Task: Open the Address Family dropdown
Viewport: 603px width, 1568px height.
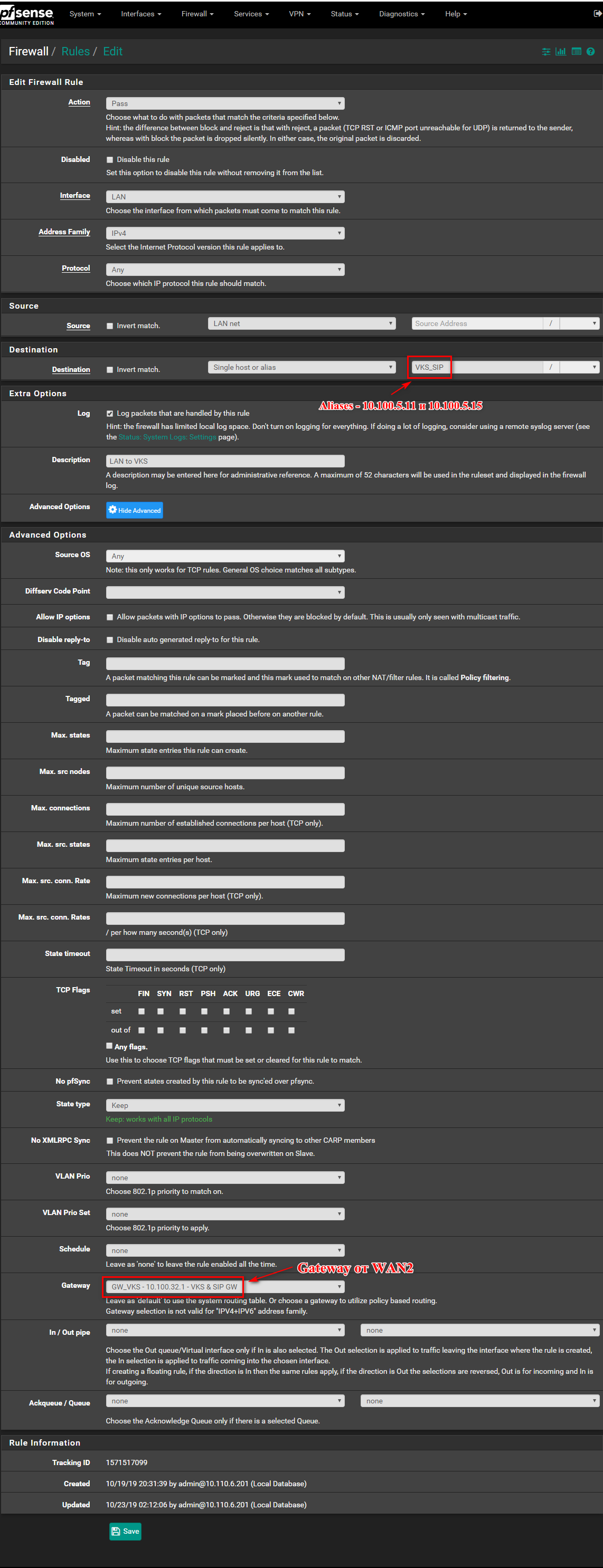Action: click(225, 233)
